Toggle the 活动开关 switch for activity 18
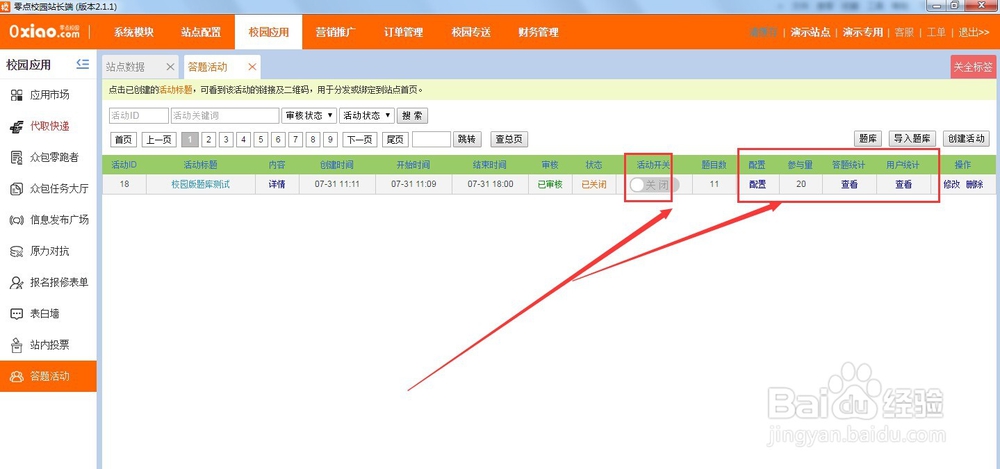The image size is (1000, 469). click(654, 185)
